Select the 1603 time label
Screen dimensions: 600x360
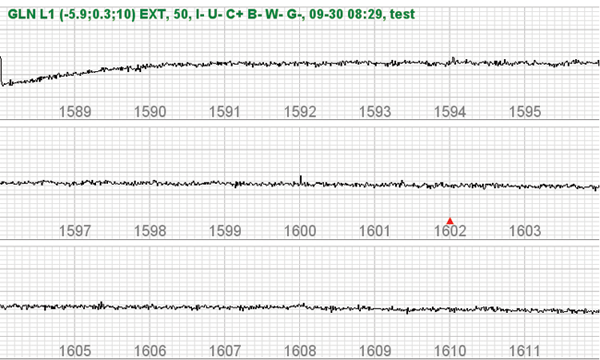pos(525,231)
